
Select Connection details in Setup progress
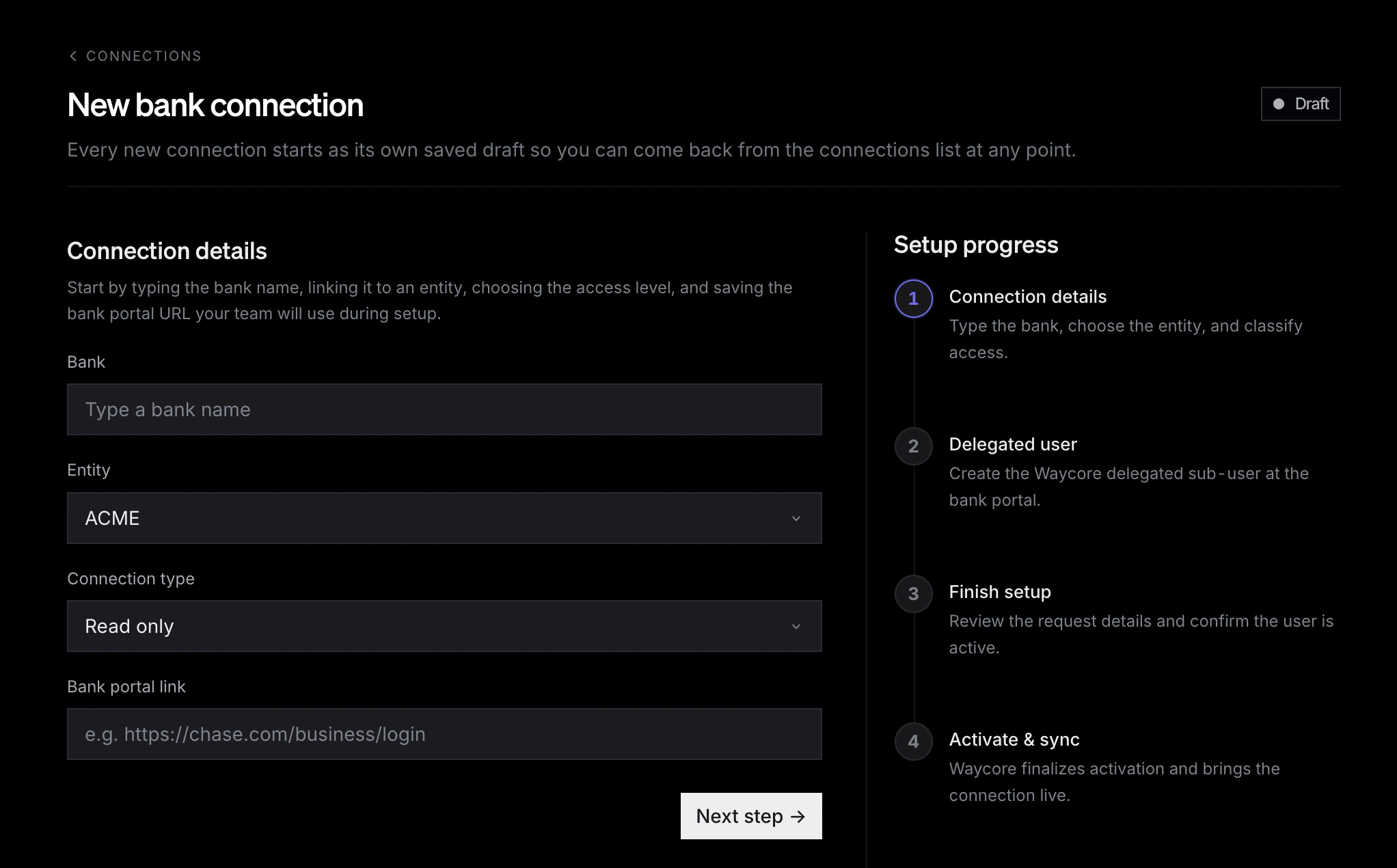(1027, 297)
